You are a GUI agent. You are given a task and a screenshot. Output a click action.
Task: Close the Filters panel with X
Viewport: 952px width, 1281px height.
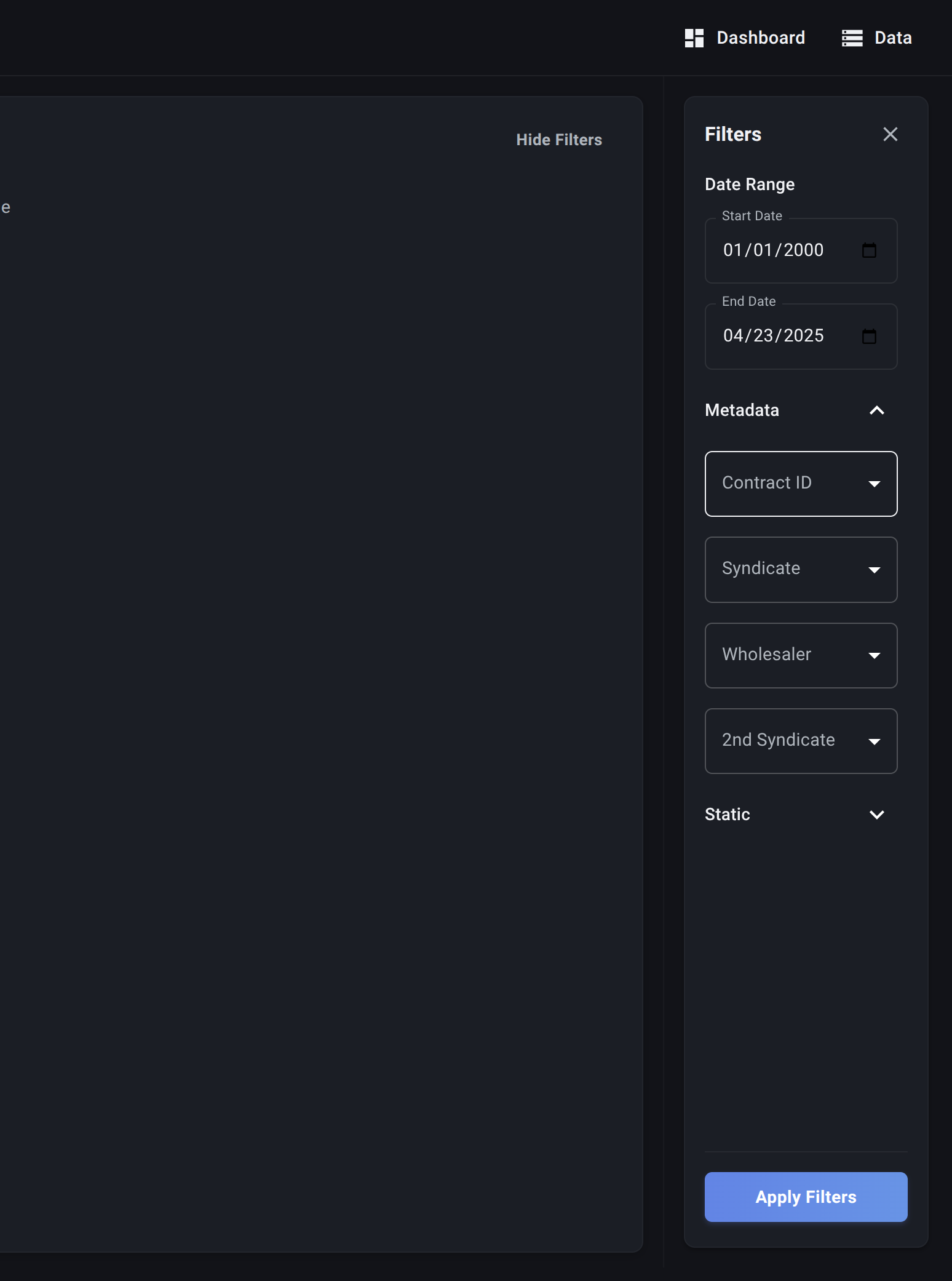point(890,134)
